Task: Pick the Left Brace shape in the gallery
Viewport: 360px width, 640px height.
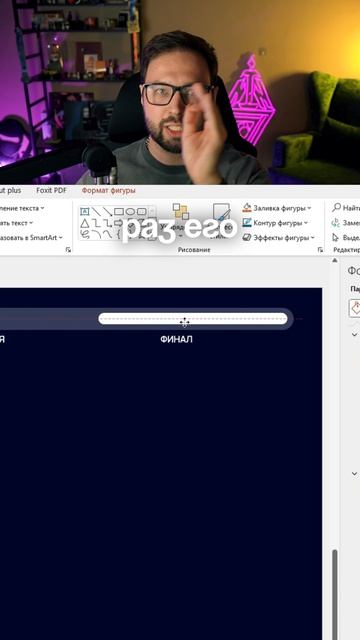Action: click(x=119, y=234)
